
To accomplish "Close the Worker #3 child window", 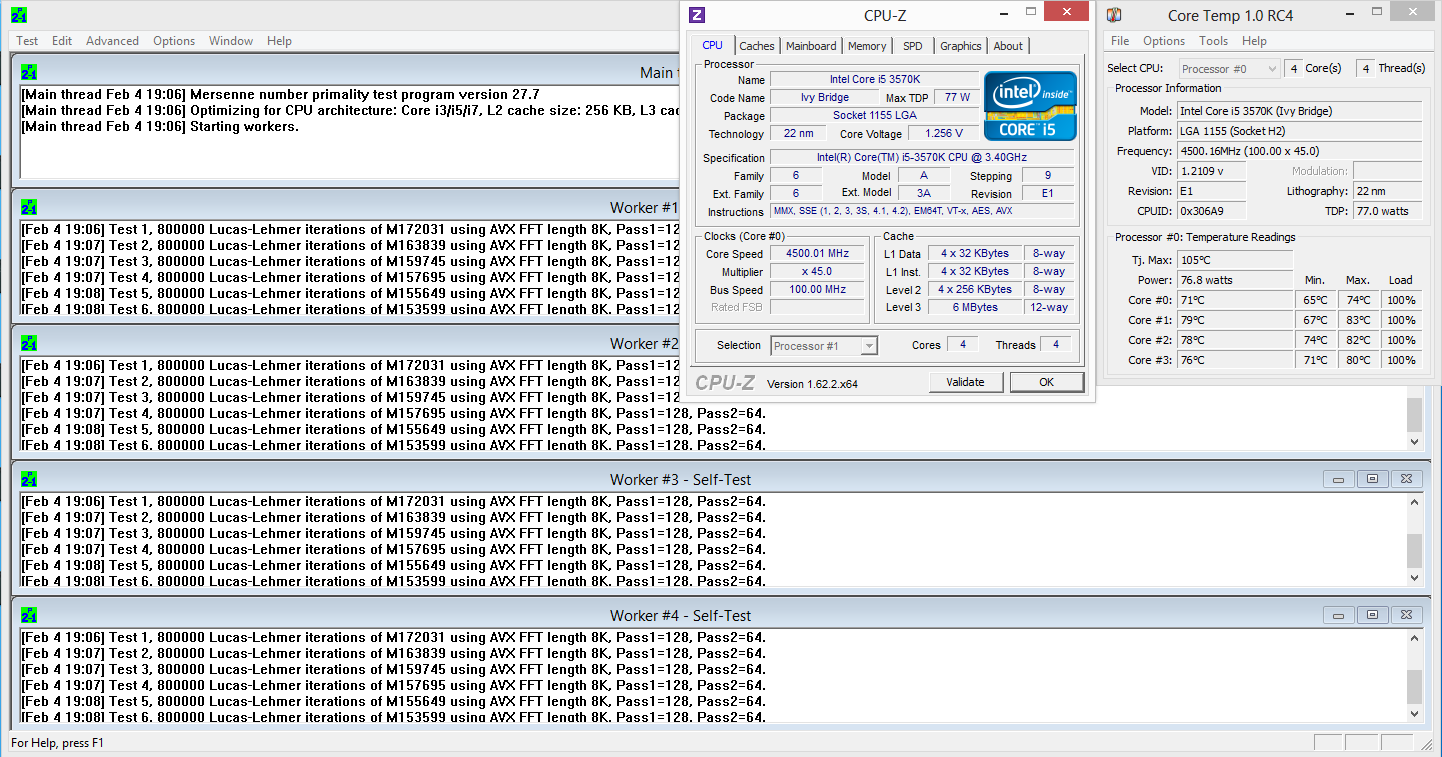I will tap(1406, 479).
